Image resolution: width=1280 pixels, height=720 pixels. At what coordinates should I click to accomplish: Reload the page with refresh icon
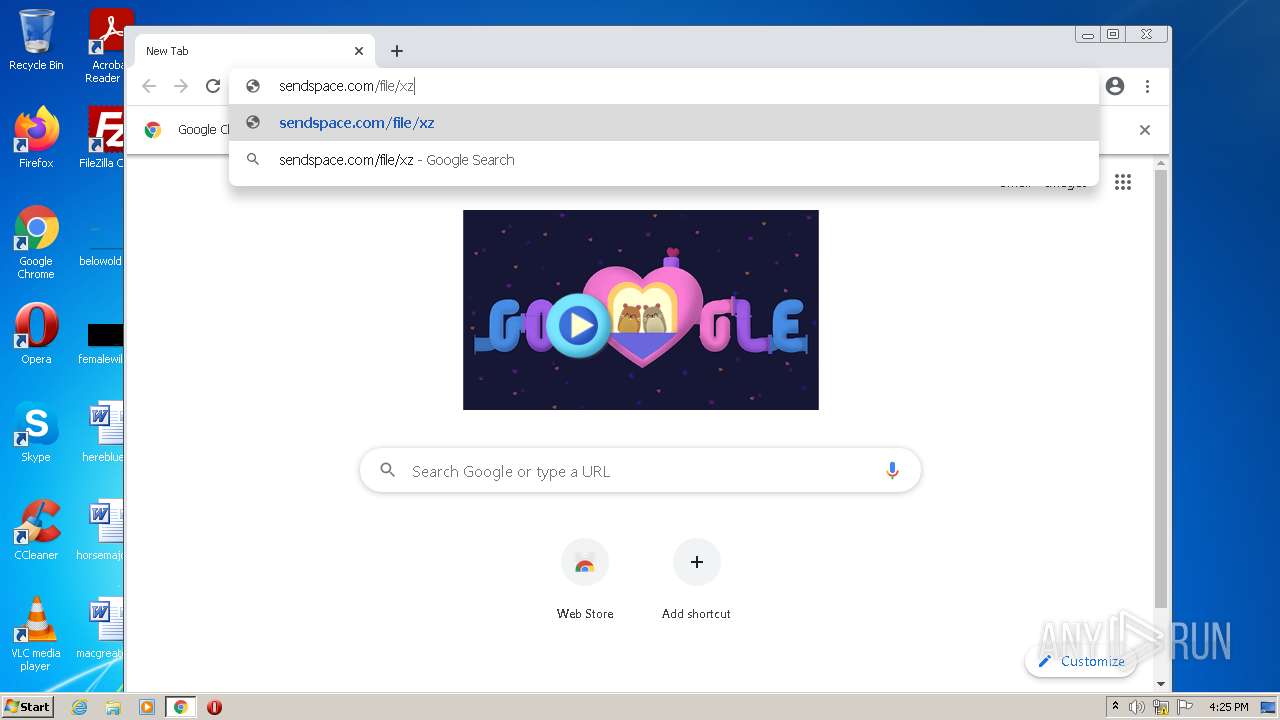click(213, 86)
